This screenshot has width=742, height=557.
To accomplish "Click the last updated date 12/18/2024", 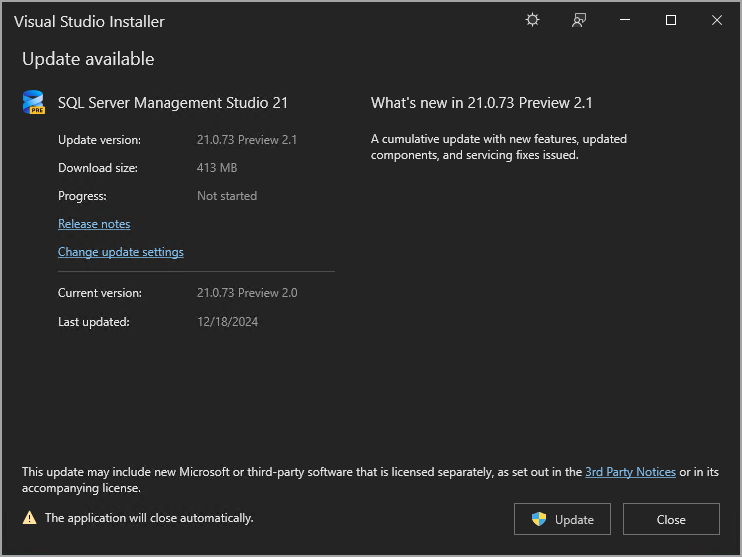I will 228,322.
